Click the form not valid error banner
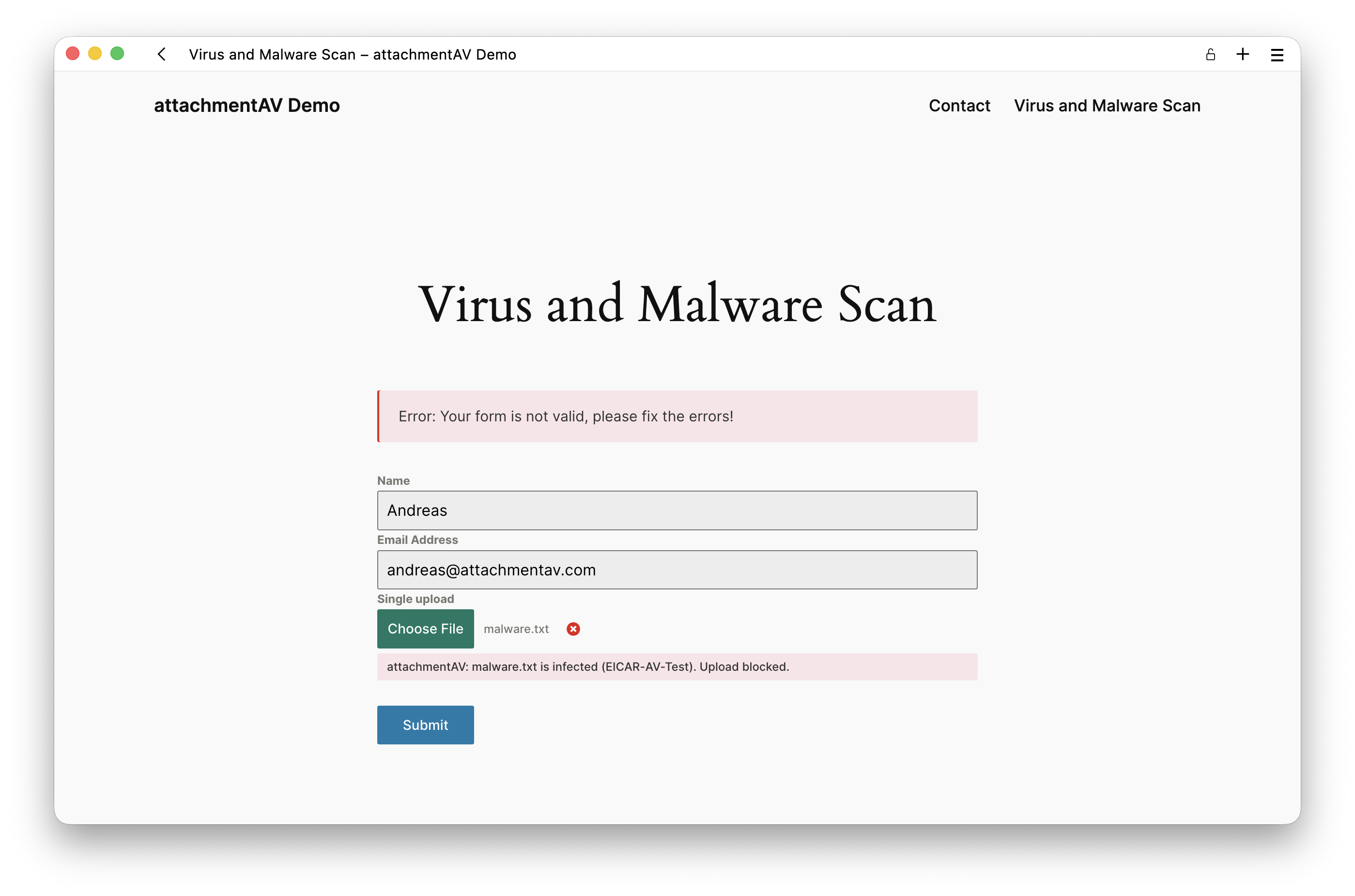Image resolution: width=1355 pixels, height=896 pixels. coord(677,416)
